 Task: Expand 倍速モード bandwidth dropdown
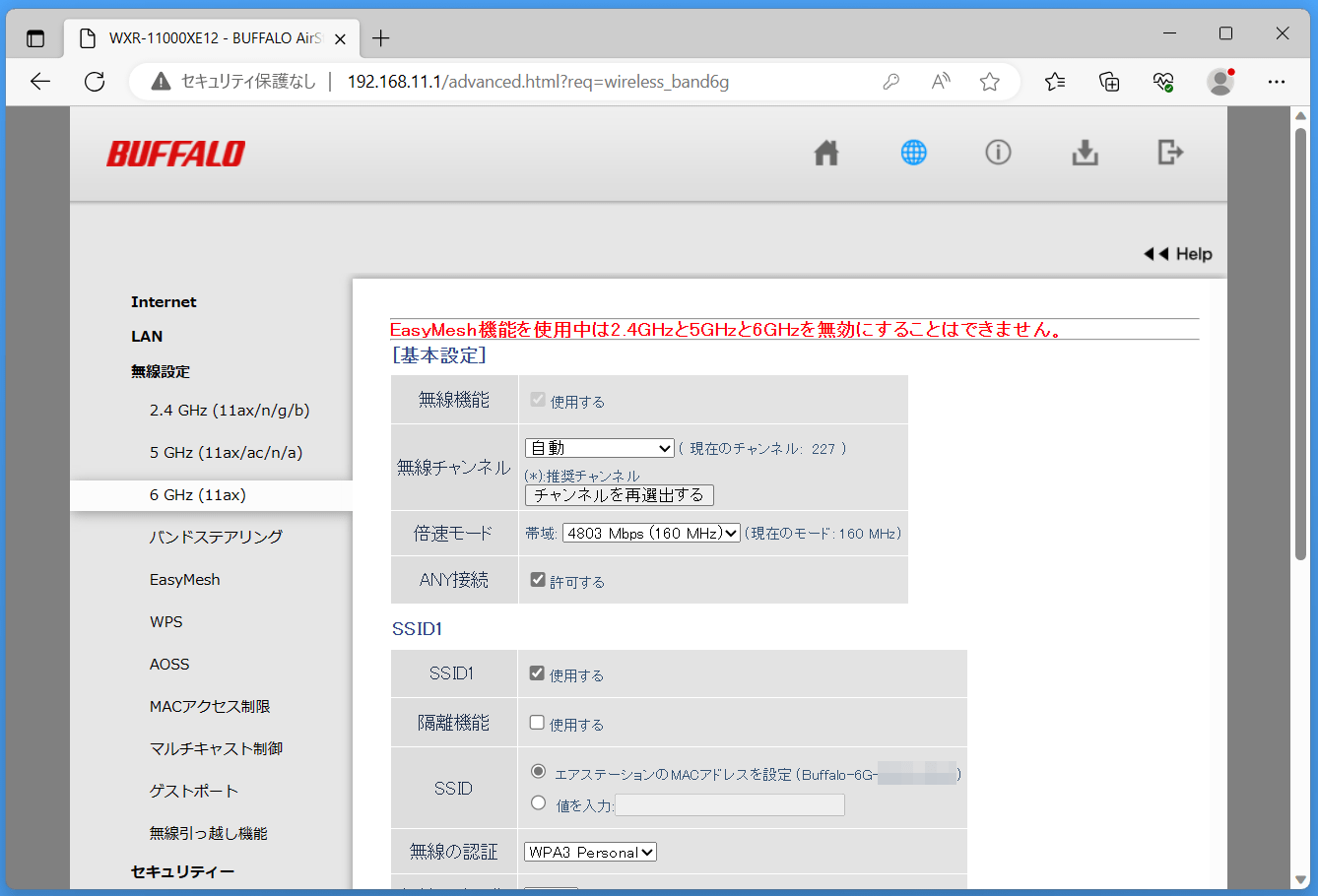[x=651, y=533]
